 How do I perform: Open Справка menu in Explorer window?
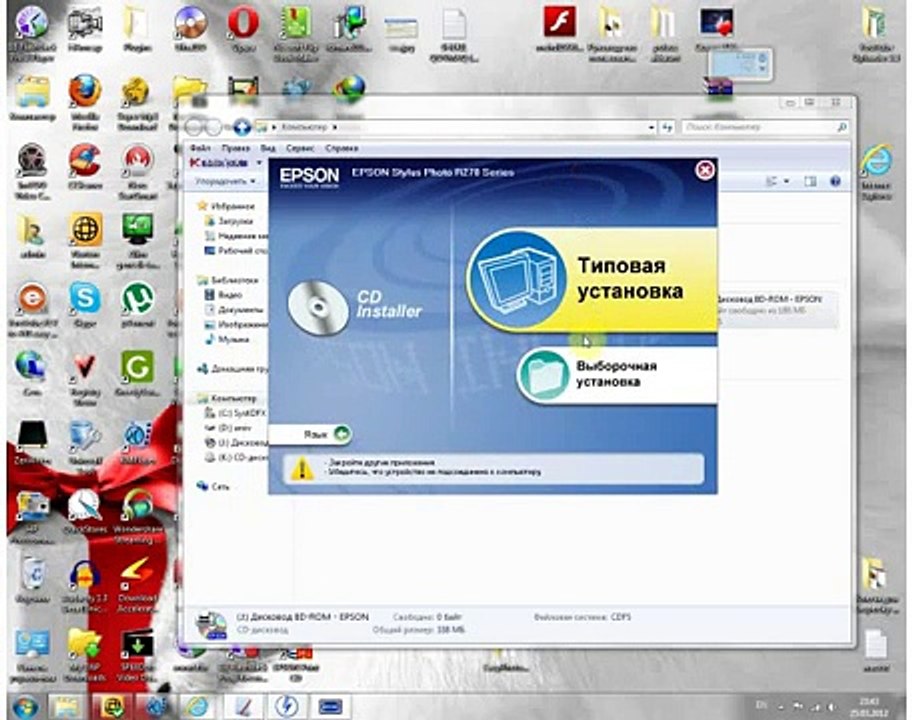click(x=341, y=148)
